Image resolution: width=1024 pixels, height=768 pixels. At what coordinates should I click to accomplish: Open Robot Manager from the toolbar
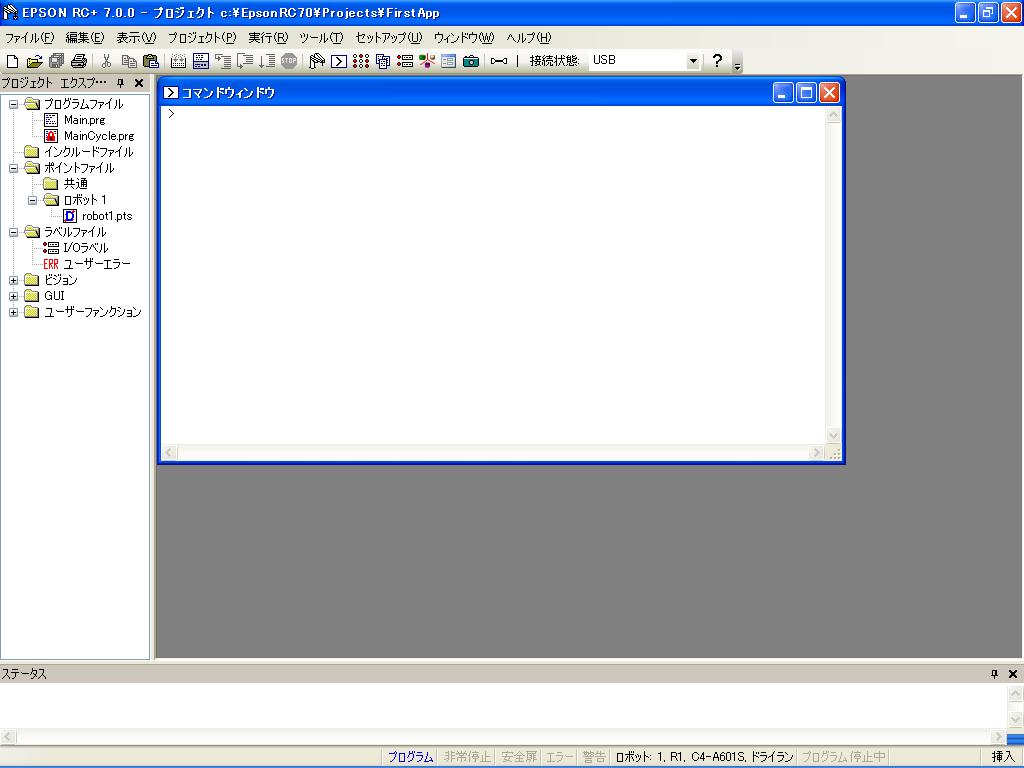point(317,61)
